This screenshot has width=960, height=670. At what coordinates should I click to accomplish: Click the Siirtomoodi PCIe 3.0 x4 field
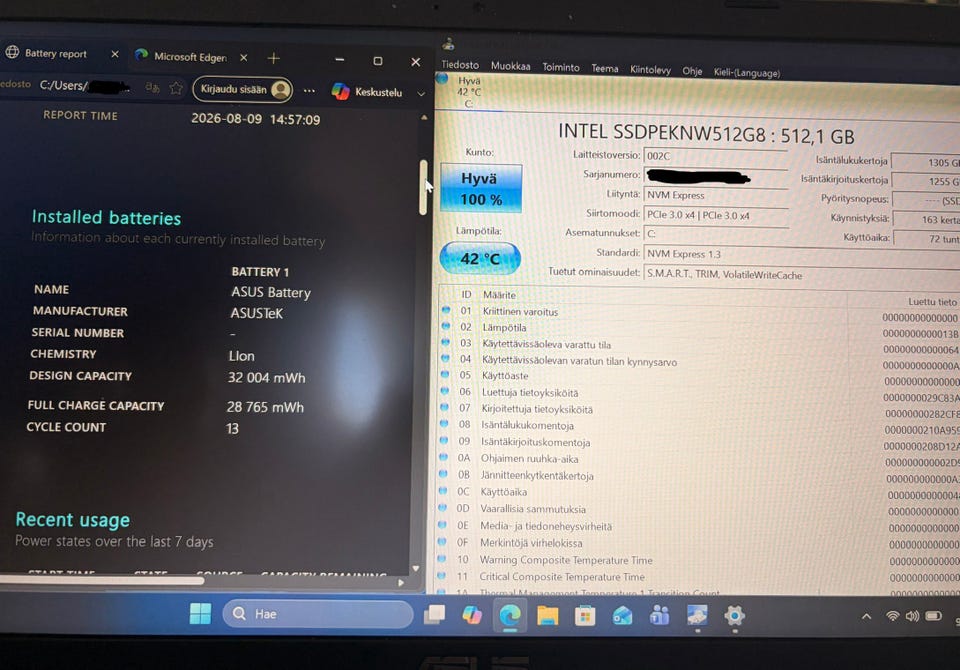coord(716,216)
